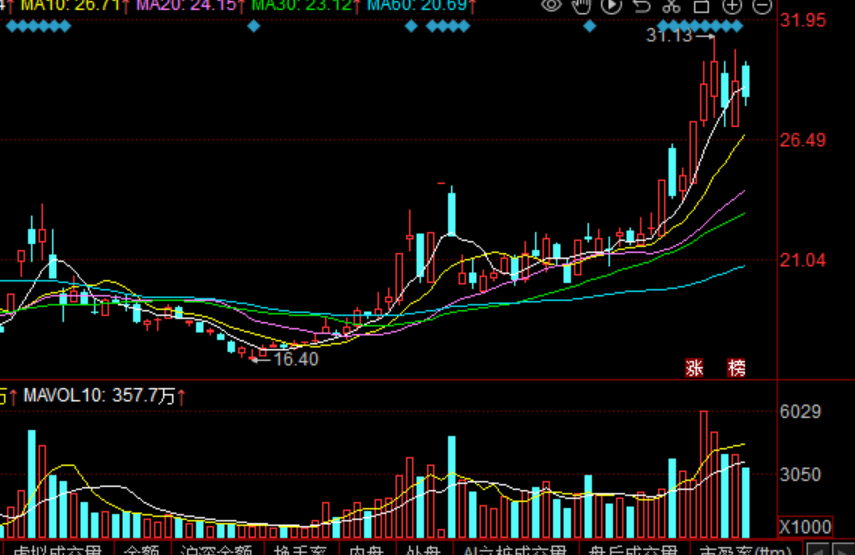Screen dimensions: 855x555
Task: Toggle the eye visibility icon in chart toolbar
Action: (551, 5)
